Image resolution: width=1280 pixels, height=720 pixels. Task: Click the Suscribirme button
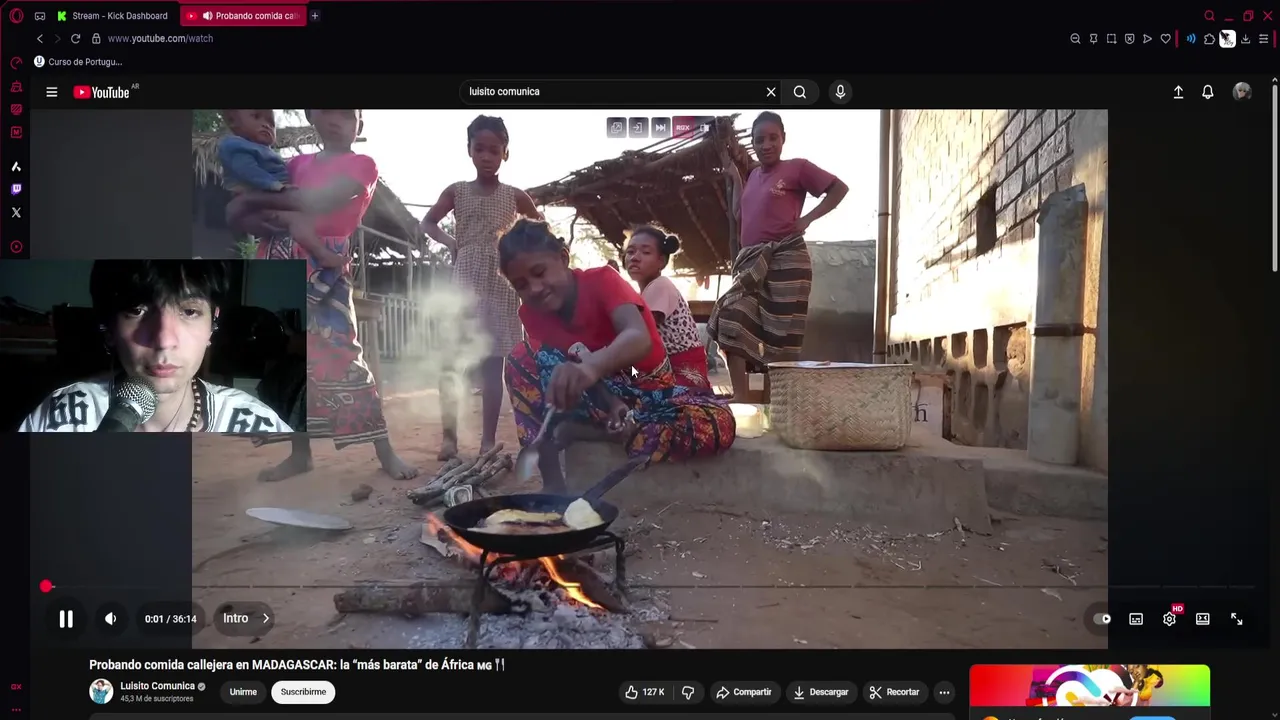click(303, 692)
